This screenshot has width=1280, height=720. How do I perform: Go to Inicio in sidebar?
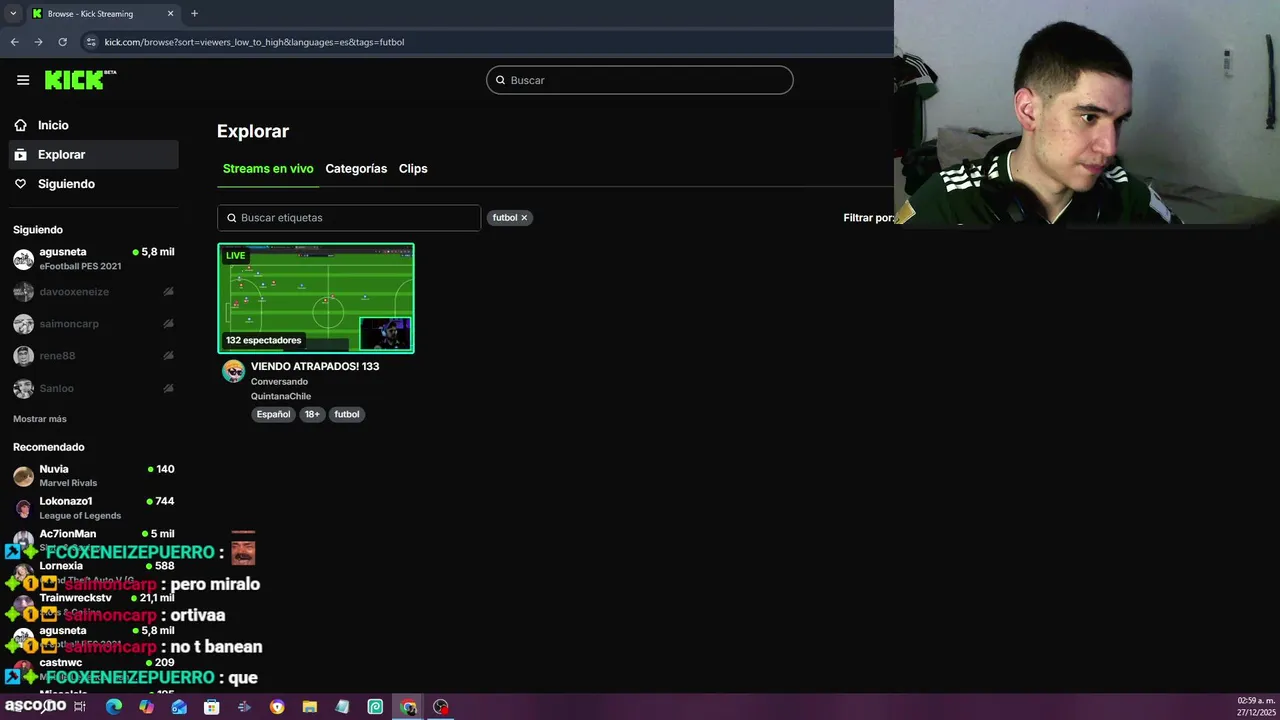coord(93,125)
